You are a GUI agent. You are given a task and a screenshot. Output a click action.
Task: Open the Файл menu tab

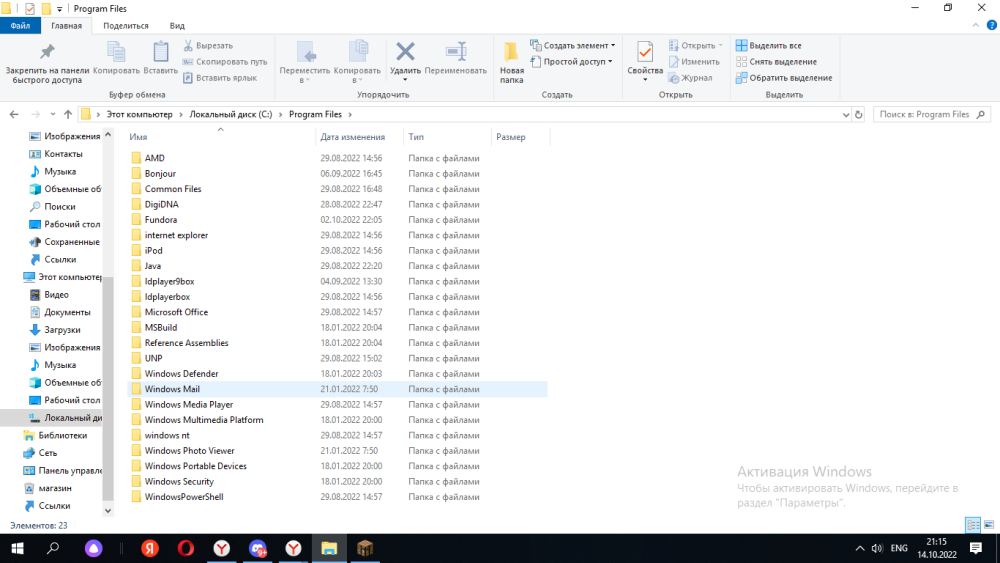(20, 26)
